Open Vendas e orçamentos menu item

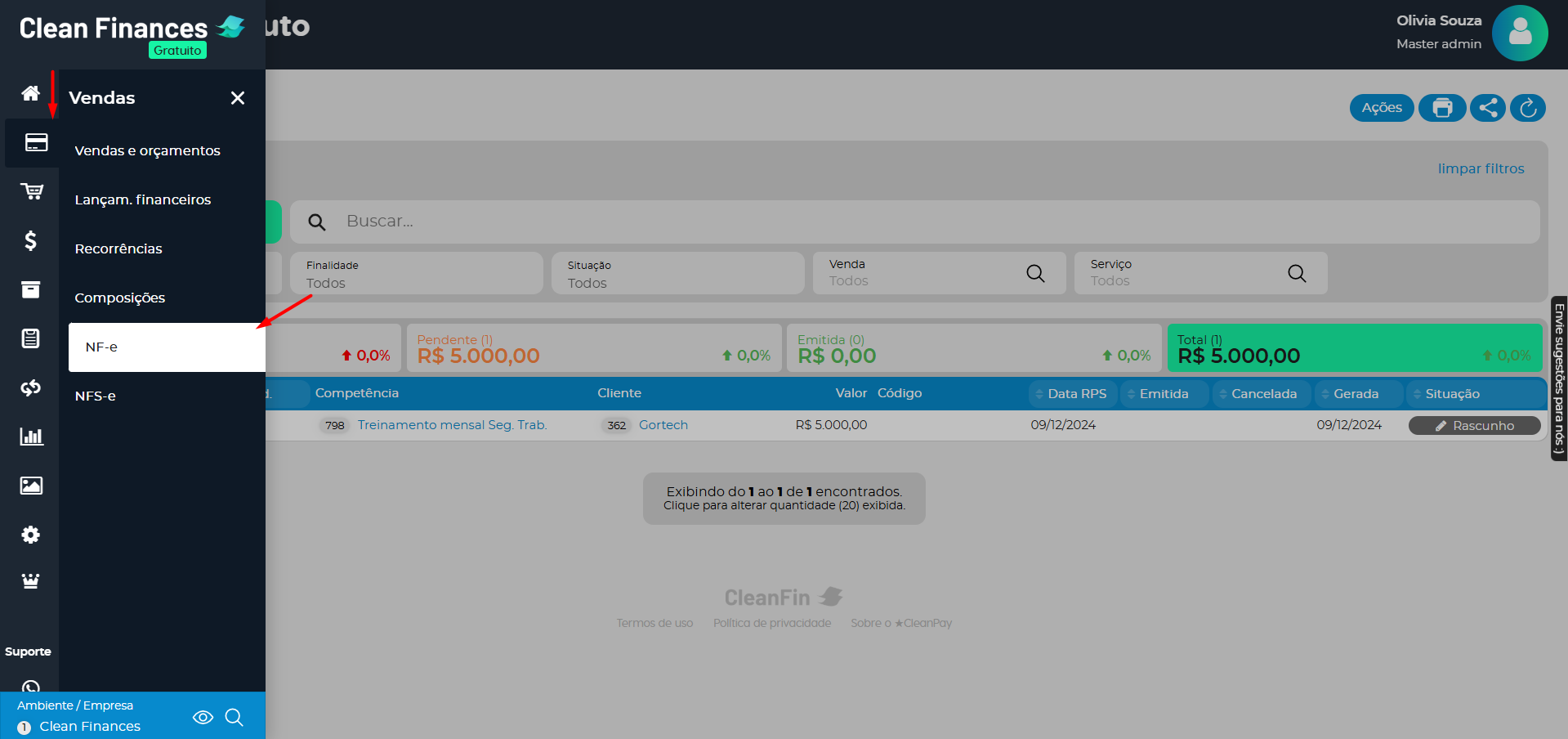point(147,150)
